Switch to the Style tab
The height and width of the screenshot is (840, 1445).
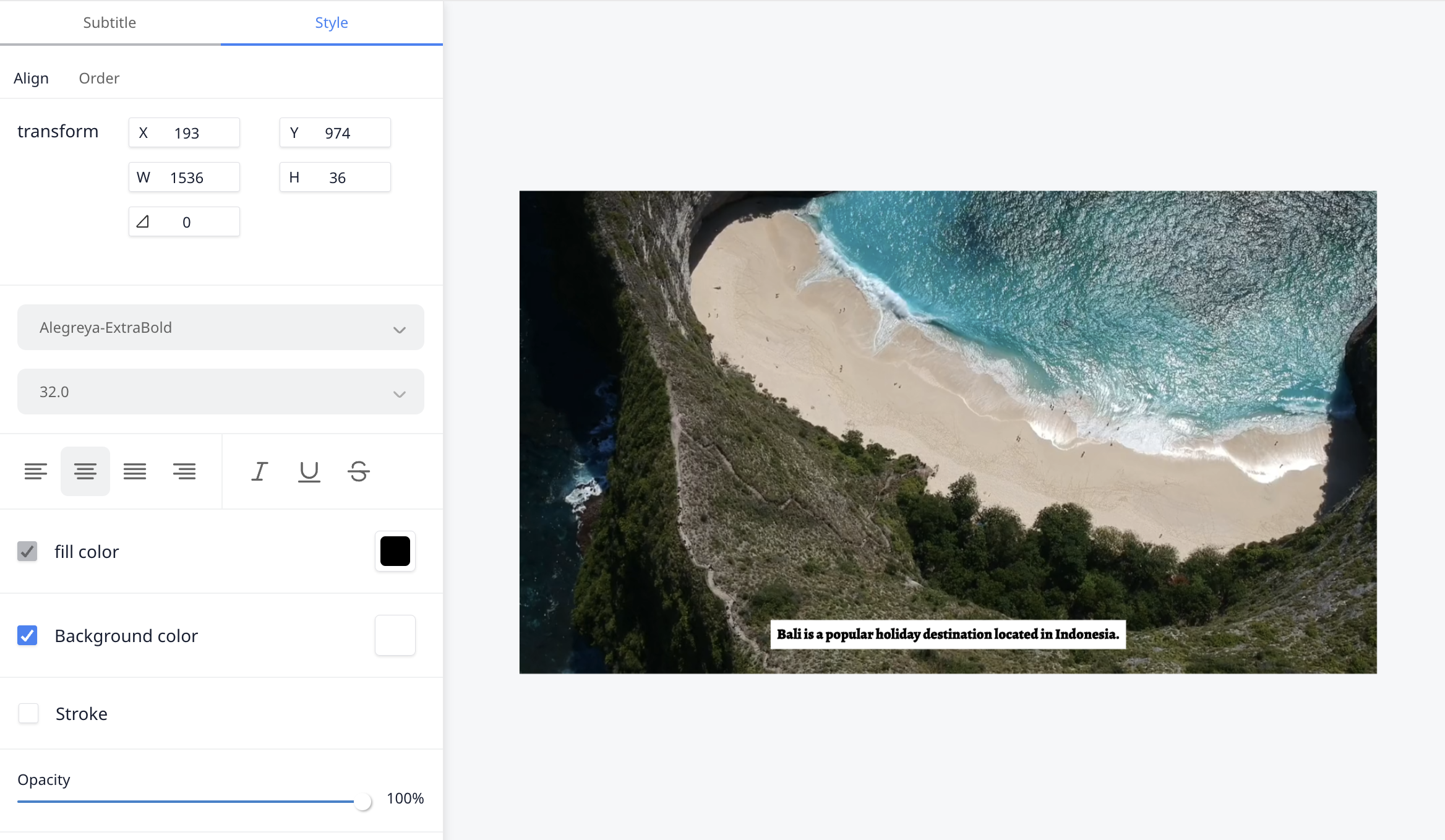[332, 23]
